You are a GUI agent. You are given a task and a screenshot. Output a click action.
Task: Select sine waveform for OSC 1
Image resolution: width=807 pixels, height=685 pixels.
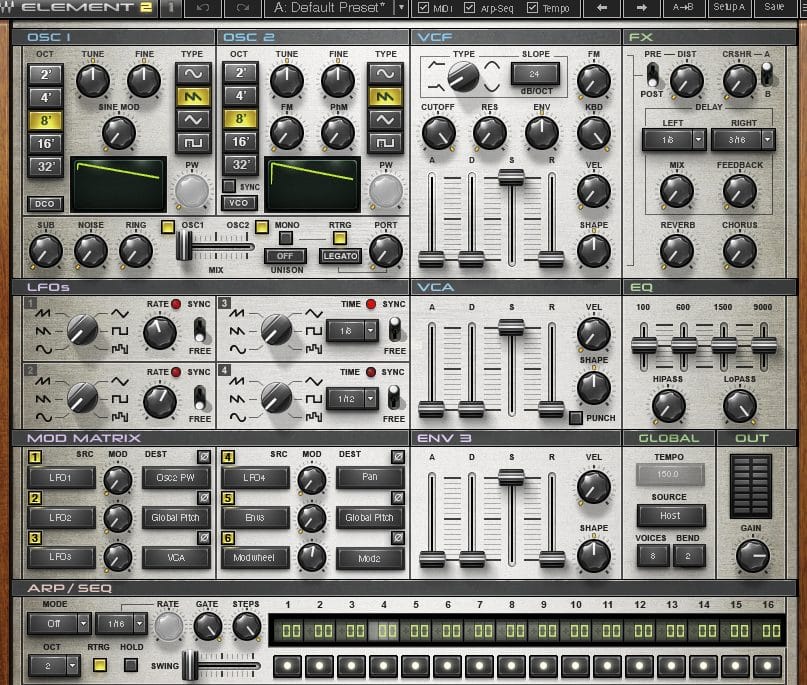pos(191,73)
